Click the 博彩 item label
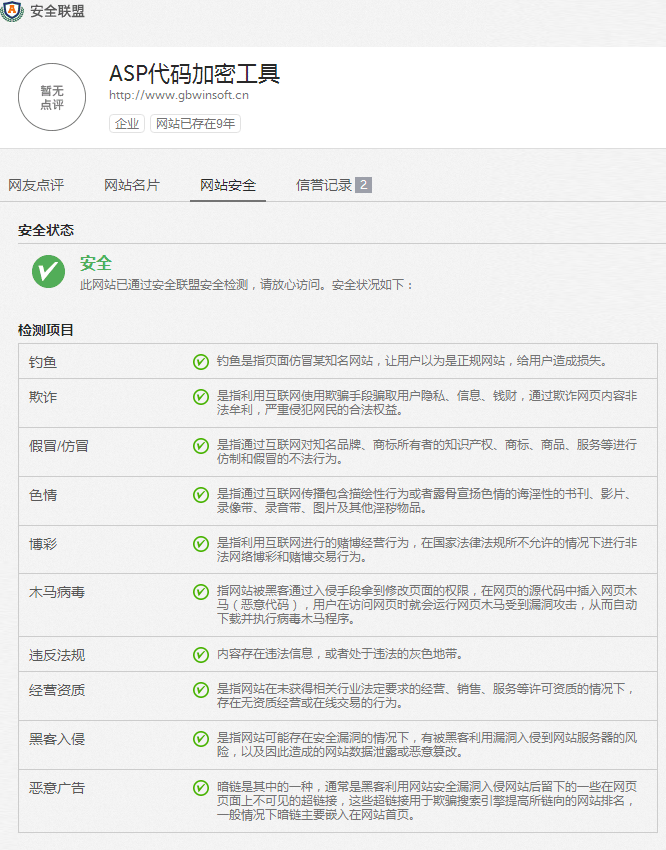The height and width of the screenshot is (850, 666). [43, 544]
